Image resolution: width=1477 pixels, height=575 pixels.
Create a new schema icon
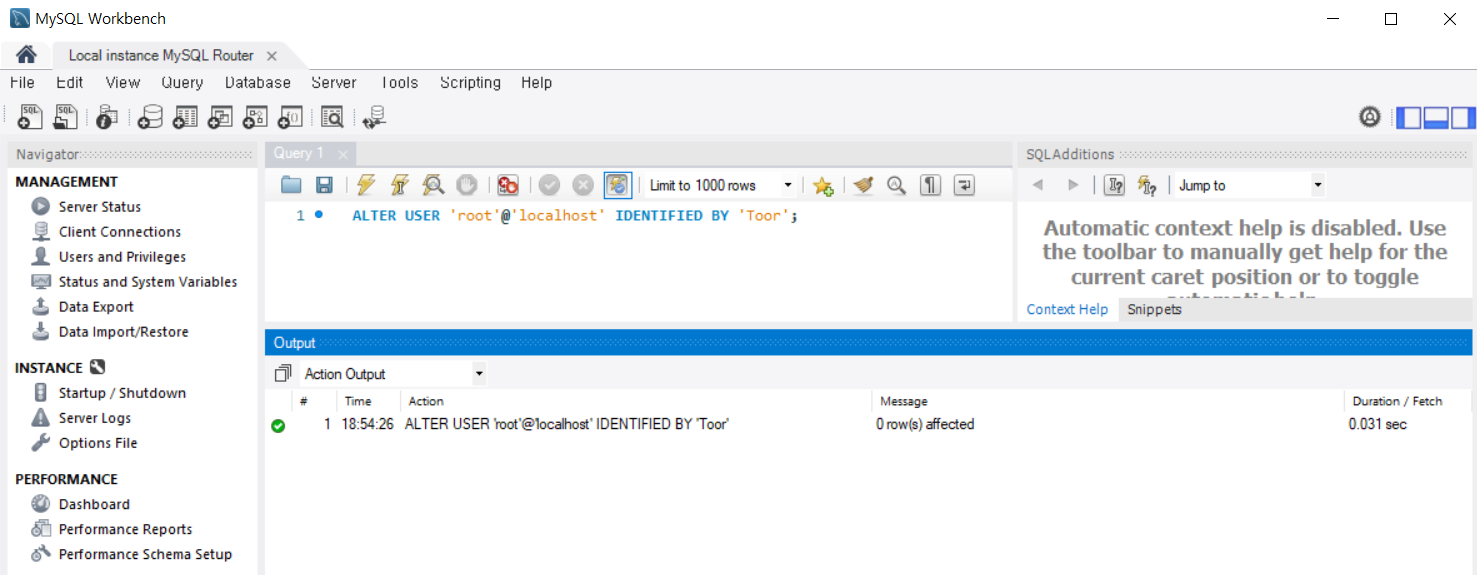click(150, 117)
